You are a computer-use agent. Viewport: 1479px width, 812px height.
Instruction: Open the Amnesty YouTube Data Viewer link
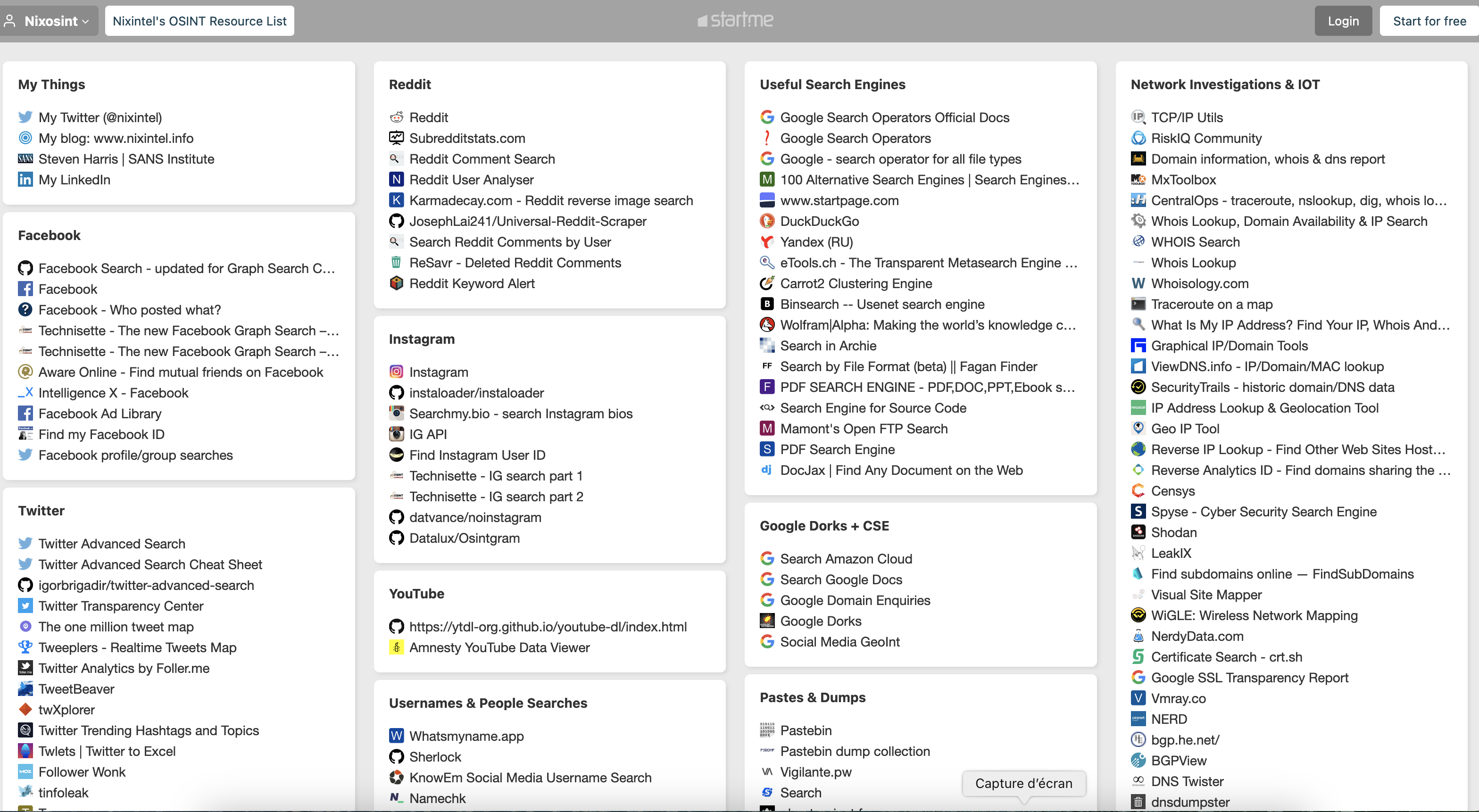coord(499,647)
